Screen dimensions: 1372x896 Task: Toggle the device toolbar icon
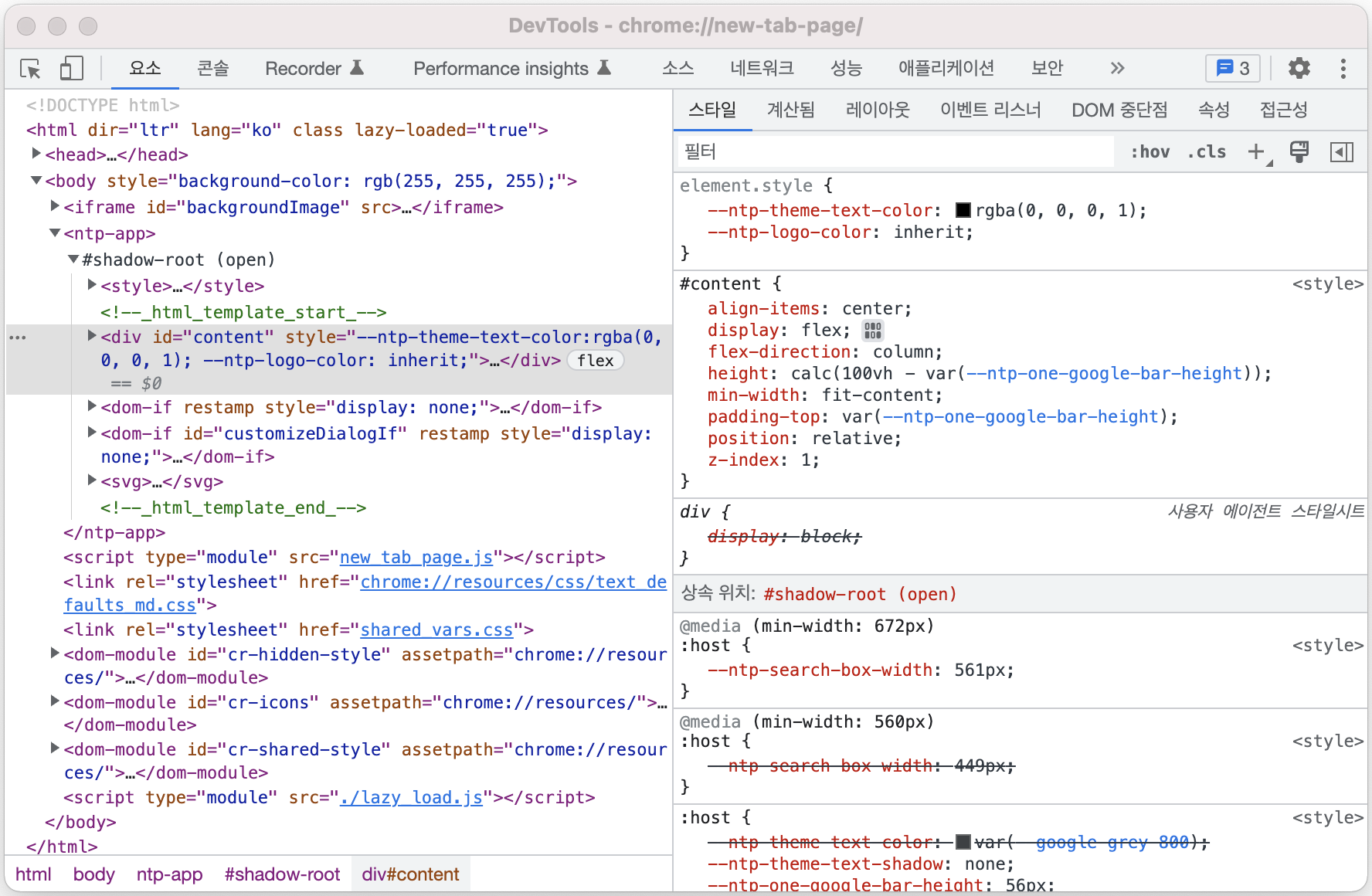(x=72, y=69)
